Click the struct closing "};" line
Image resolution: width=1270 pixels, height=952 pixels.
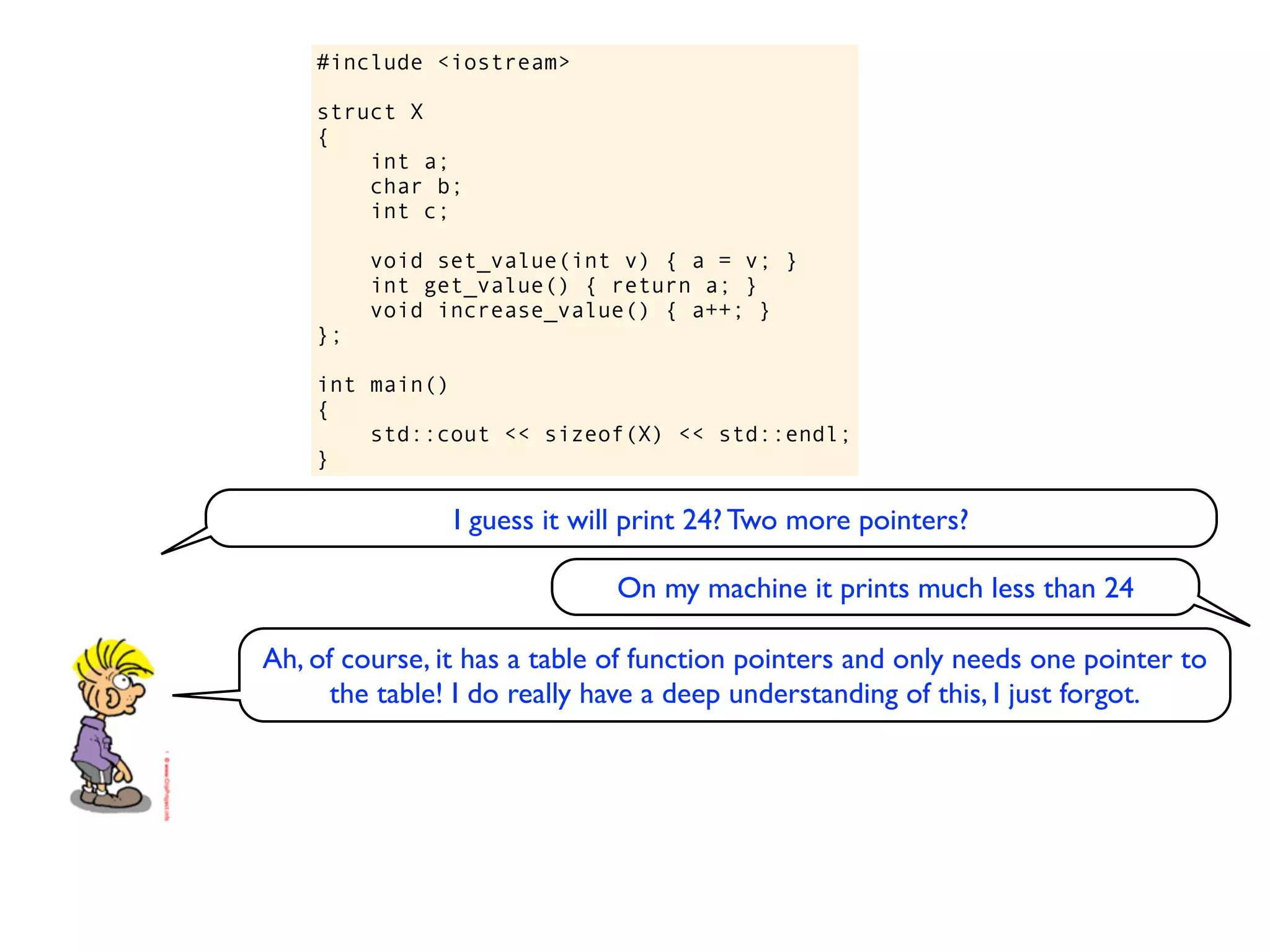click(x=329, y=335)
